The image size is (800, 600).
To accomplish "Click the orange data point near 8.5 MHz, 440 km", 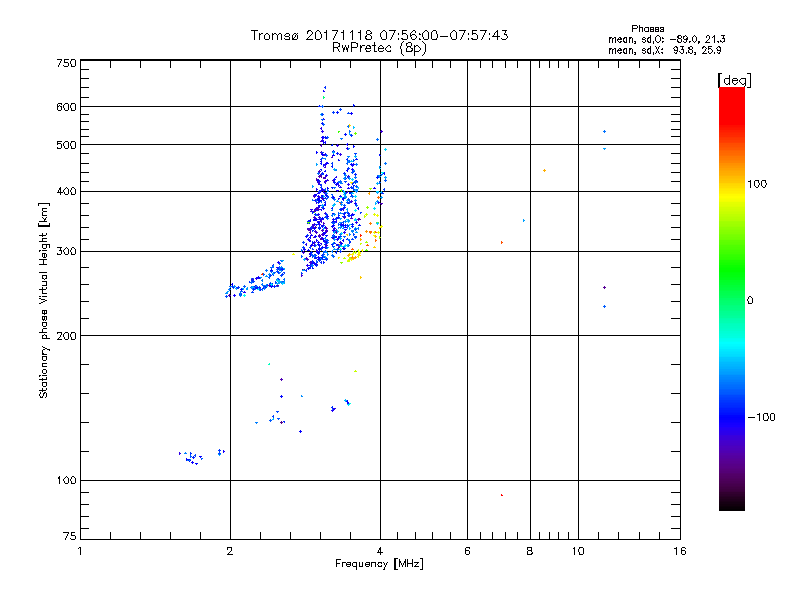I will (x=544, y=170).
